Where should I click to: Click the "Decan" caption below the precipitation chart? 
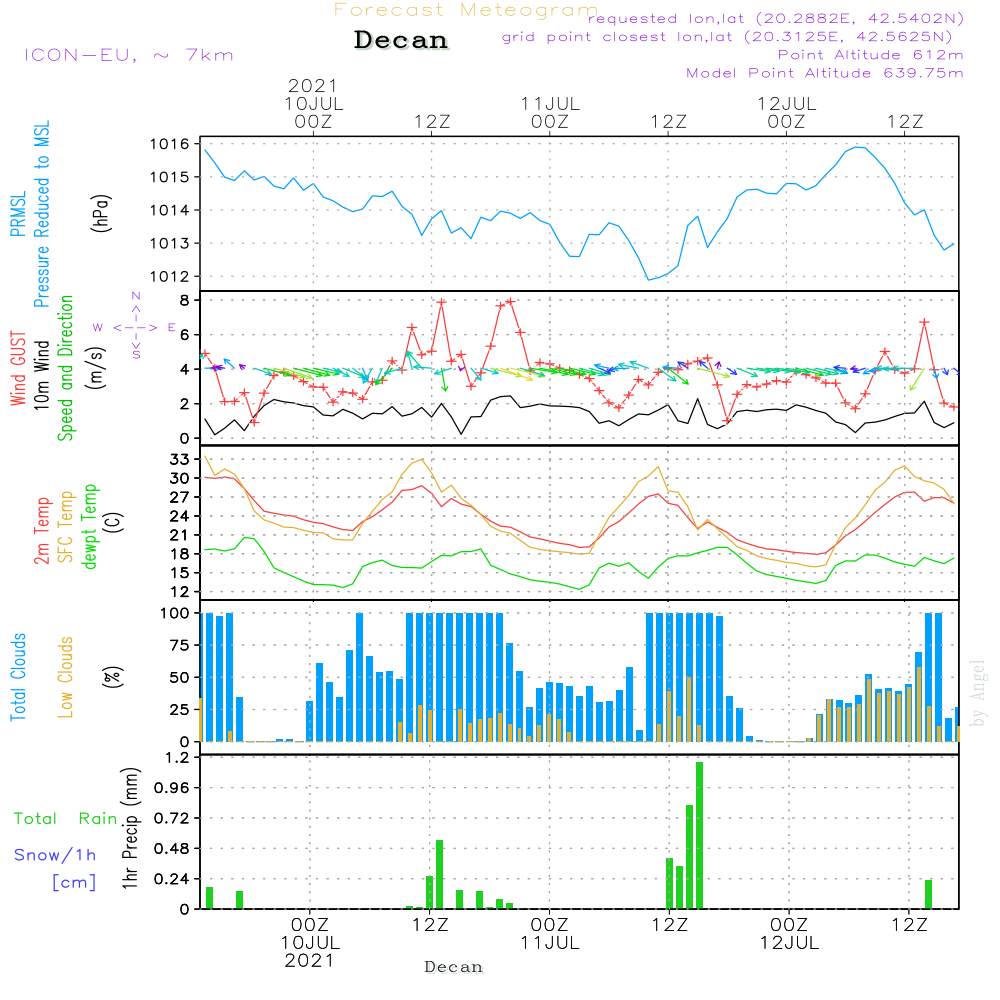(x=453, y=967)
